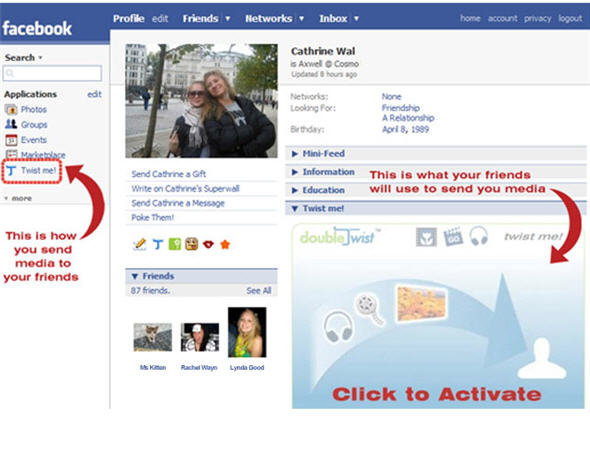590x456 pixels.
Task: Click Send Cathrine a Gift link
Action: click(169, 174)
